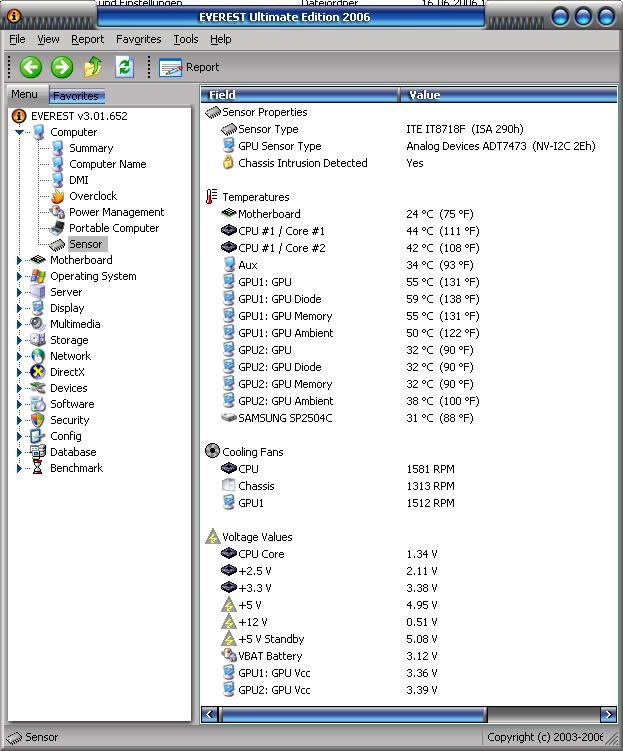The height and width of the screenshot is (751, 623).
Task: Switch to the Favorites tab
Action: 76,96
